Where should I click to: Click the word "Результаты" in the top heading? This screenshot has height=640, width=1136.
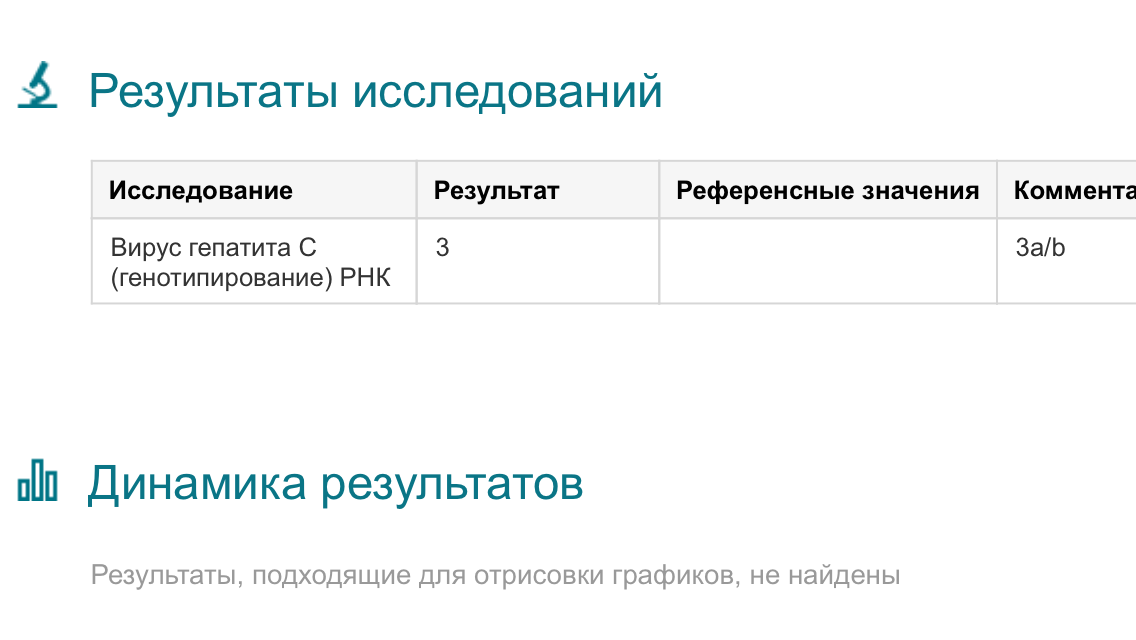(214, 92)
